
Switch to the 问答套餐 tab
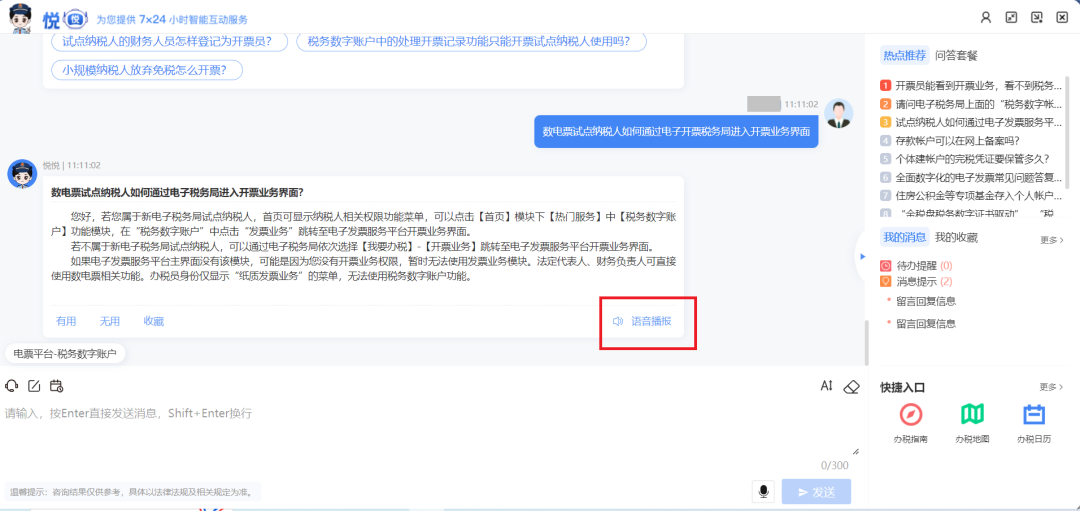pyautogui.click(x=956, y=55)
